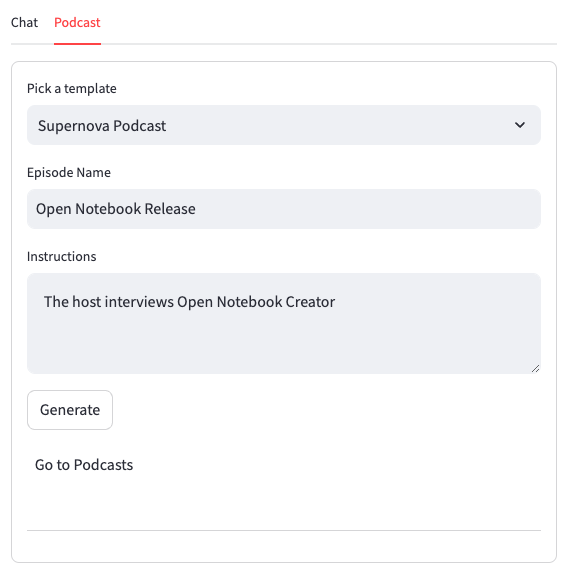The image size is (567, 570).
Task: Click the Generate button
Action: pyautogui.click(x=70, y=410)
